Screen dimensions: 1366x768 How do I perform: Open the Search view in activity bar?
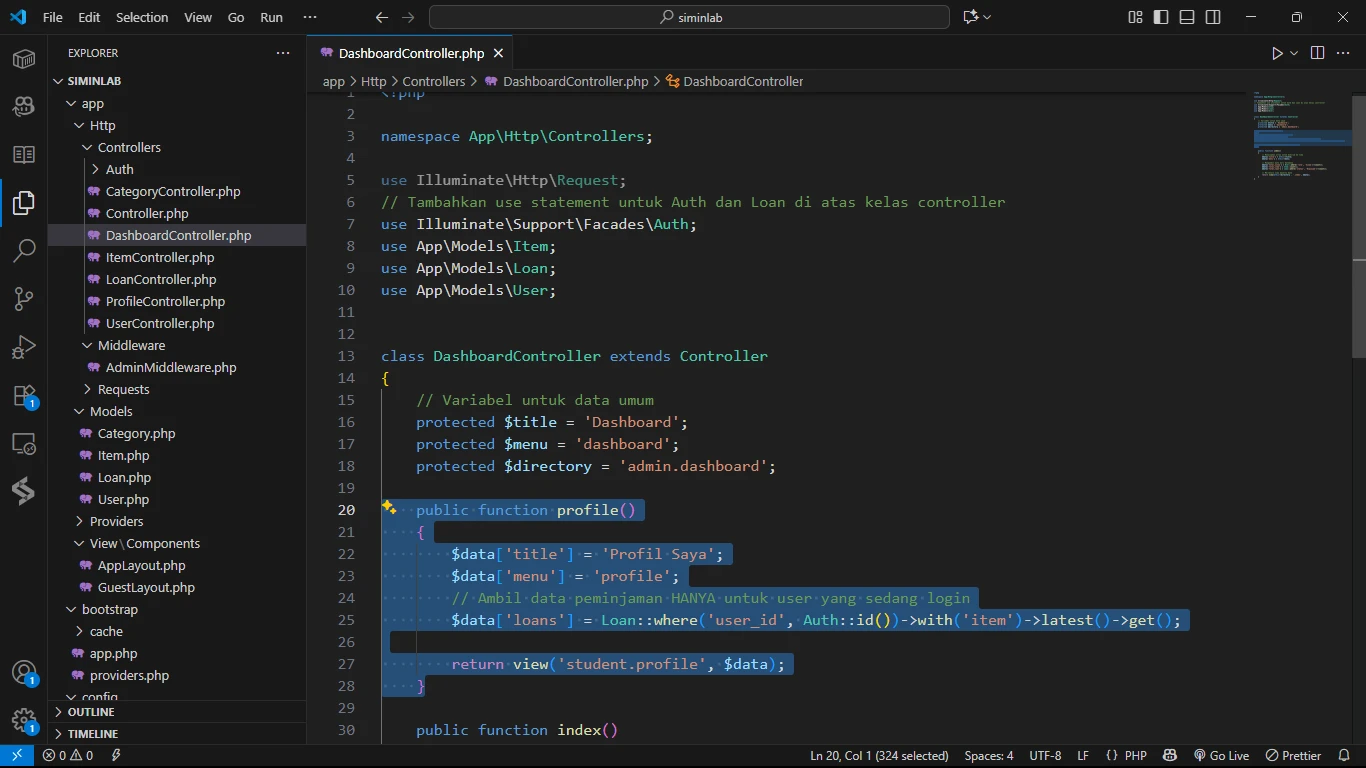tap(24, 251)
